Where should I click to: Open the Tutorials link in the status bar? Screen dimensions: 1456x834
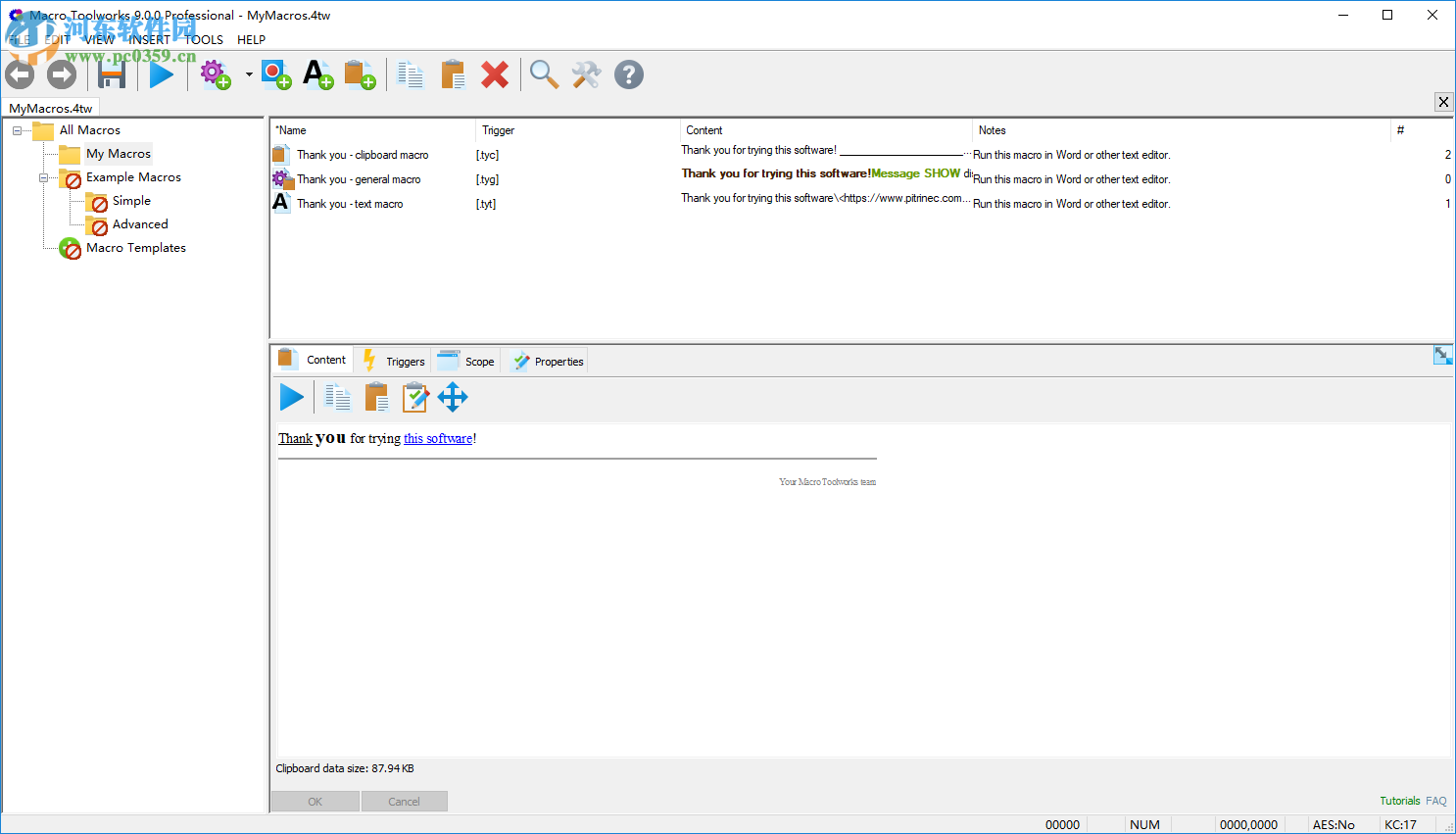click(1399, 801)
